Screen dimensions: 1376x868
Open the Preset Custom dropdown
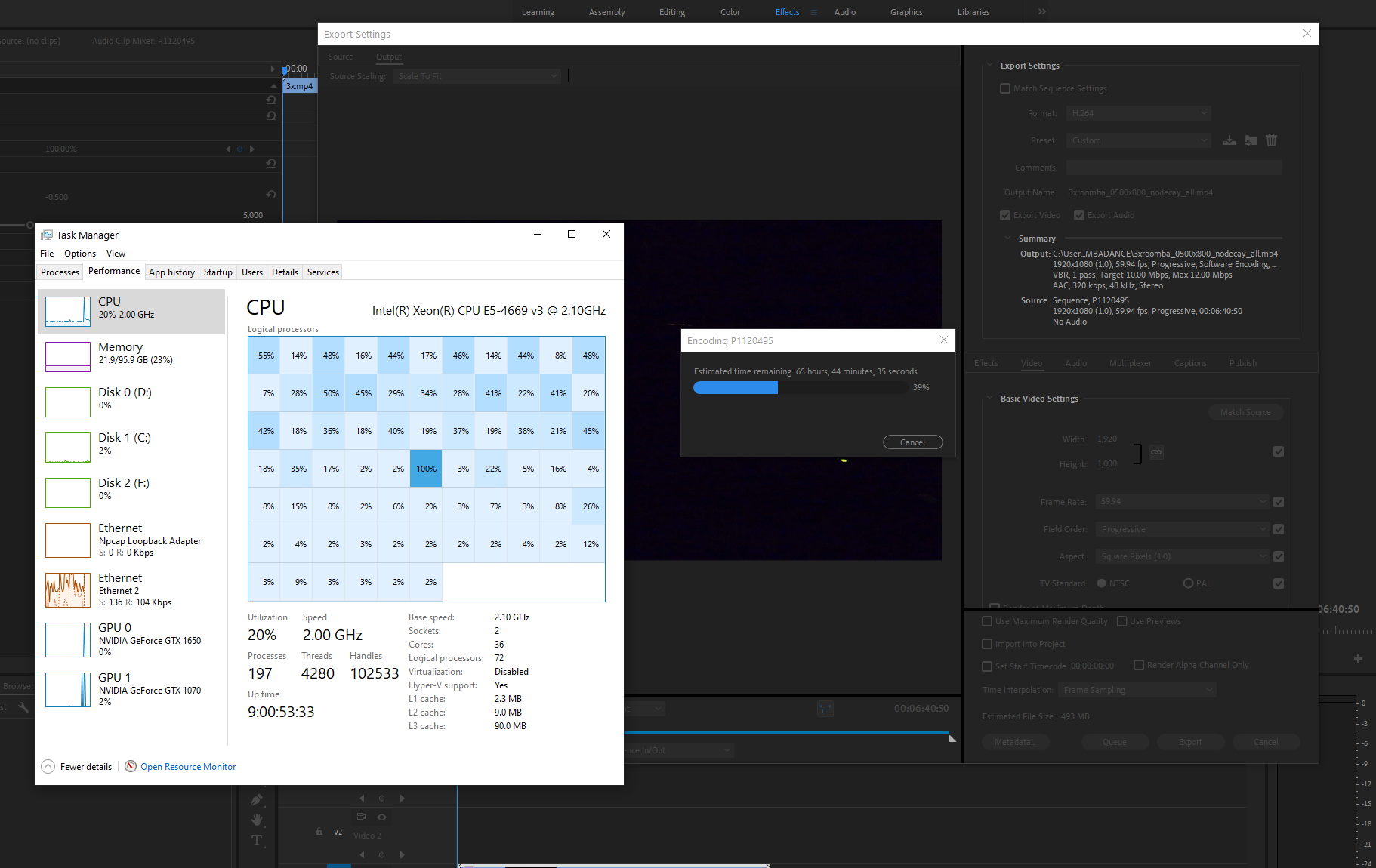[1139, 140]
